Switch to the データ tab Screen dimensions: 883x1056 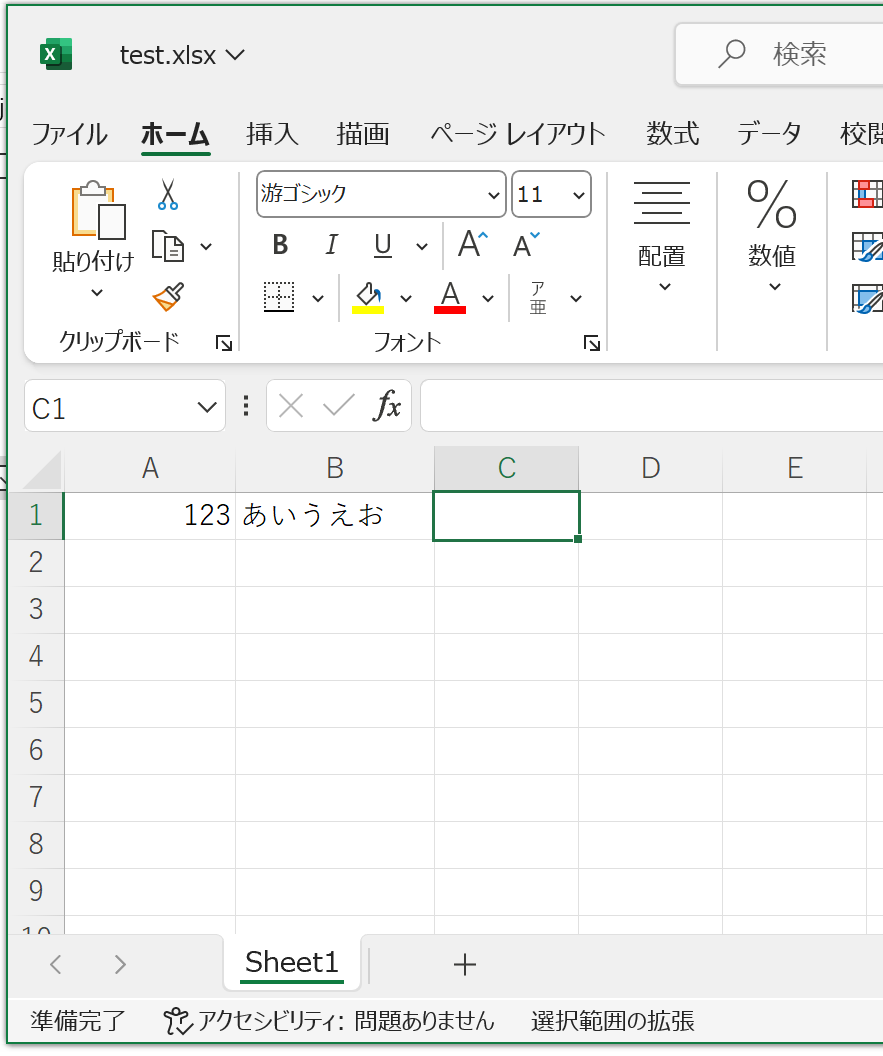pos(769,134)
